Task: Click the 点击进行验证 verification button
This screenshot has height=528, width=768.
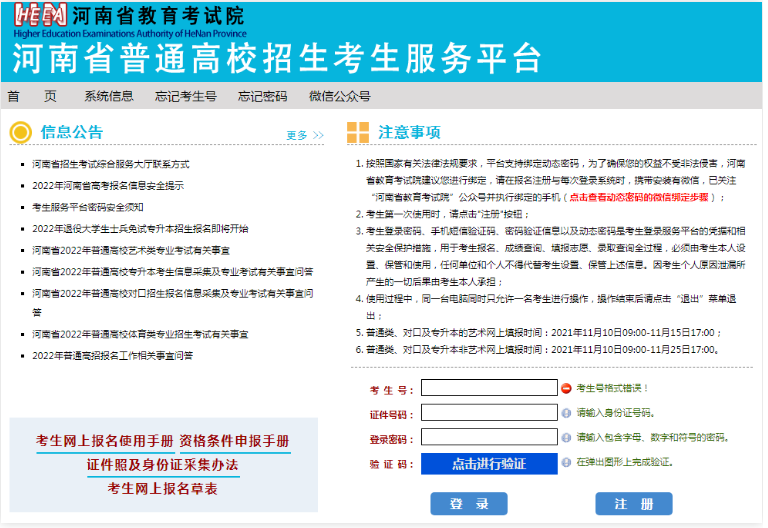Action: (x=488, y=464)
